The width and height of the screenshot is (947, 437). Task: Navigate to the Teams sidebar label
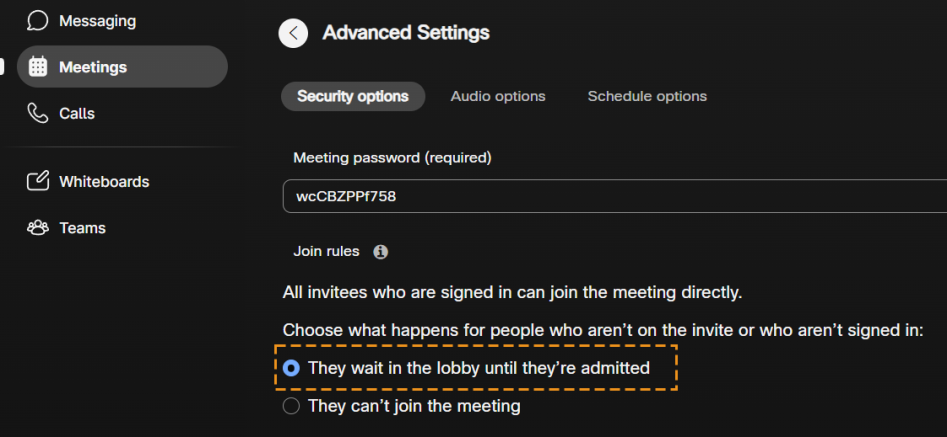tap(82, 227)
